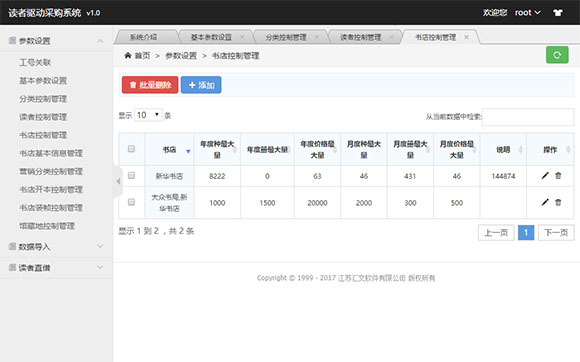
Task: Go to previous page with 上一页
Action: pyautogui.click(x=496, y=233)
